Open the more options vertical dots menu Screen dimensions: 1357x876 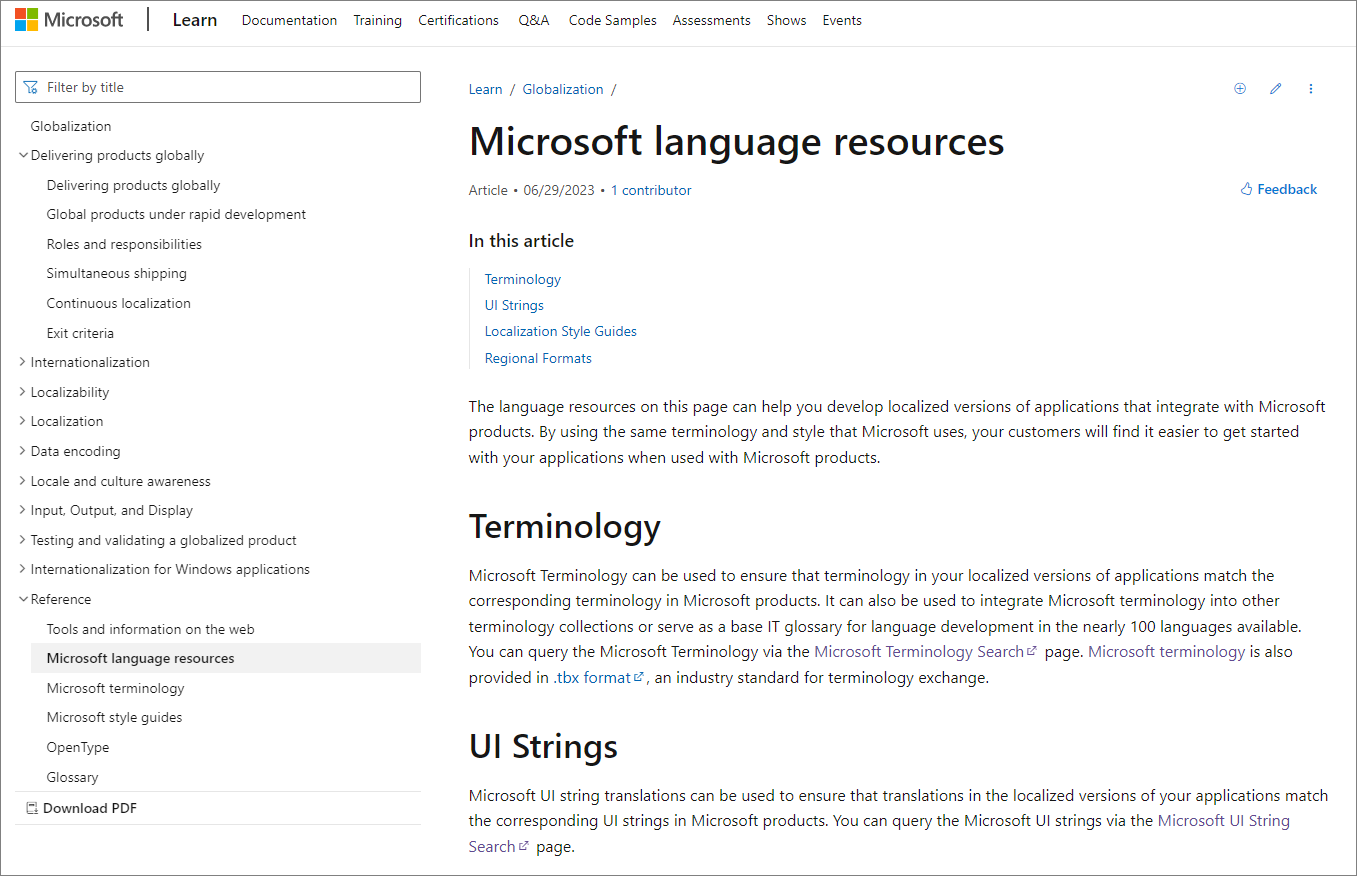[x=1311, y=89]
